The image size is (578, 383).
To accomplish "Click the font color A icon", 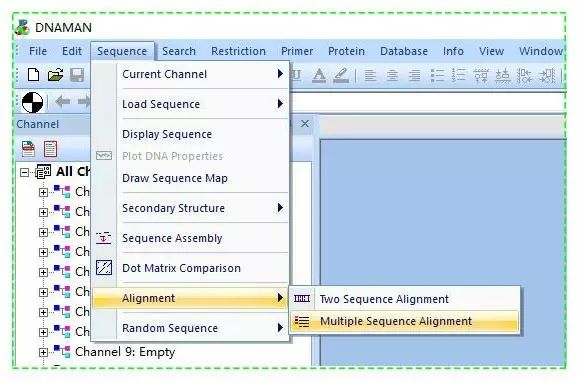I will coord(319,76).
